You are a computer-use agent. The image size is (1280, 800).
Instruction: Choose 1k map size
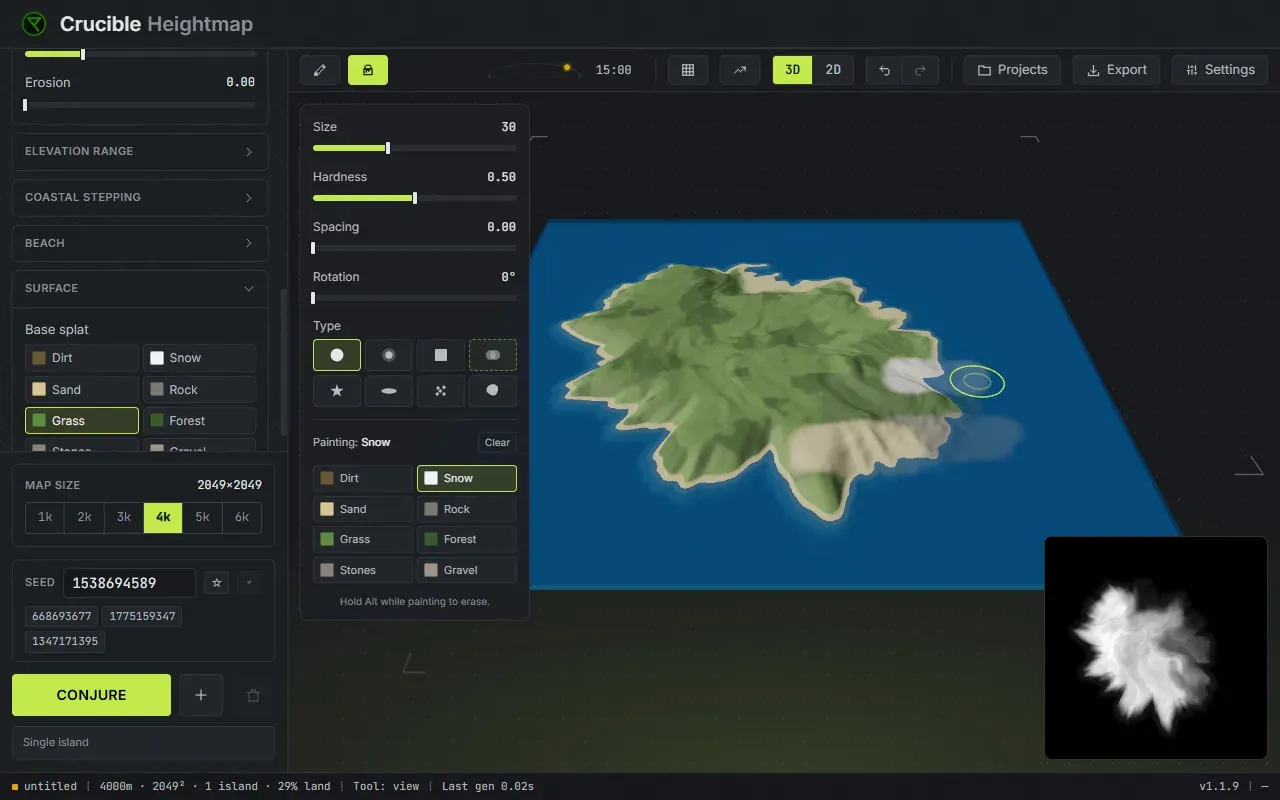45,517
